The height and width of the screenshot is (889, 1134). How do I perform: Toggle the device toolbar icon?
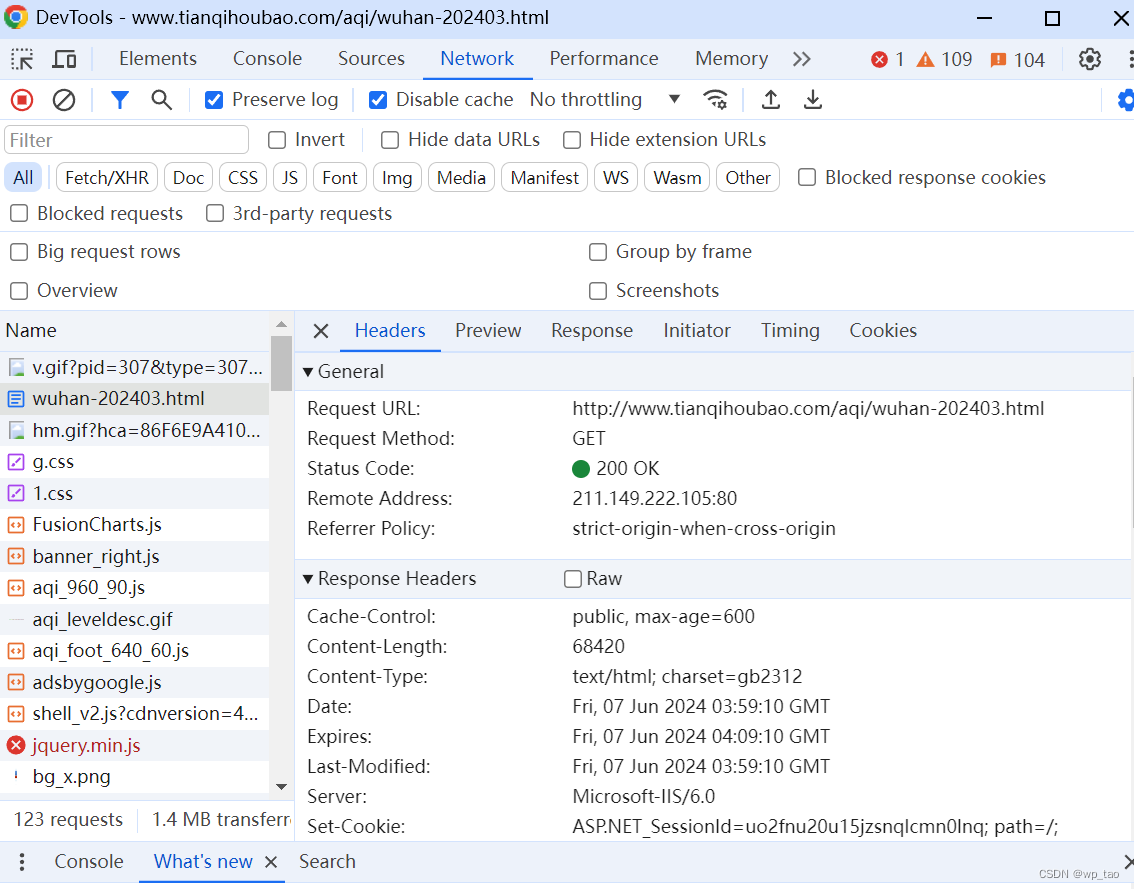click(x=64, y=59)
